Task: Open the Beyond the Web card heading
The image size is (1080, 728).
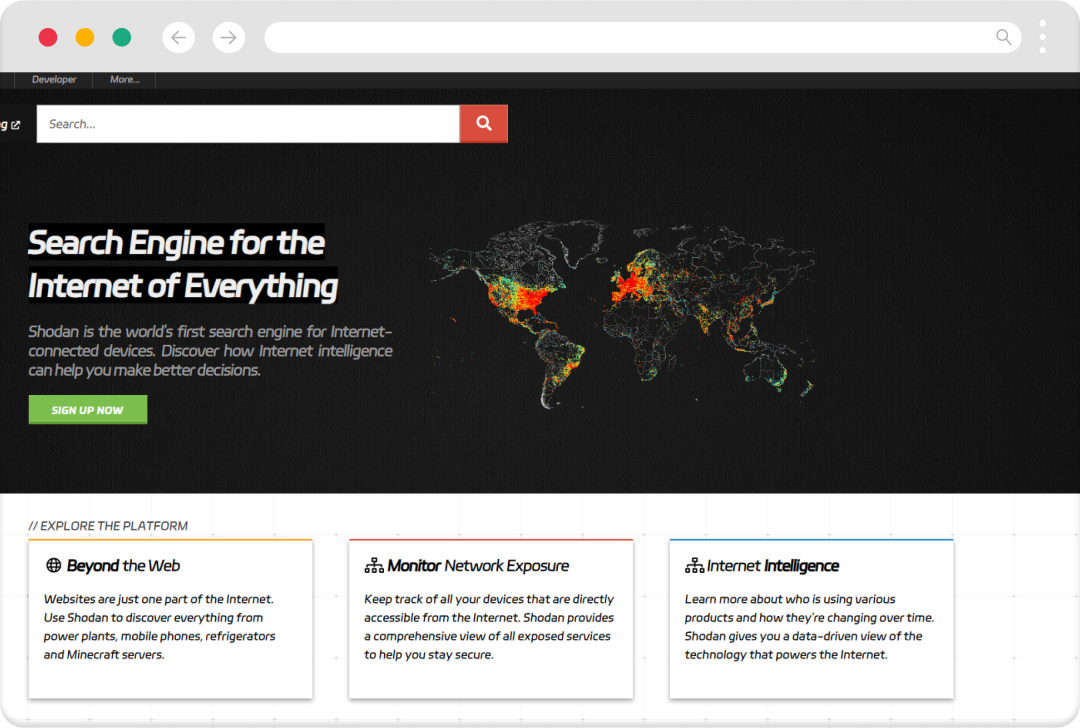Action: pos(123,566)
